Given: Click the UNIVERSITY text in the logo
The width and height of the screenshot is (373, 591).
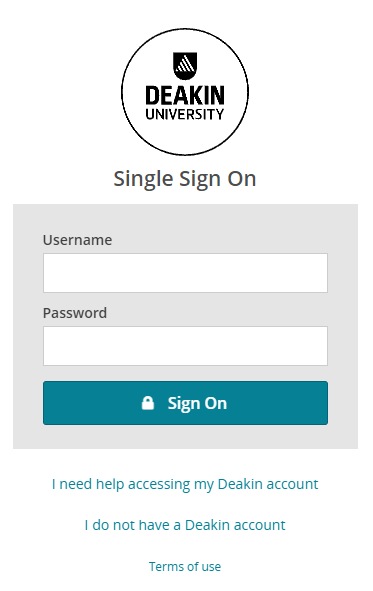Looking at the screenshot, I should [185, 114].
